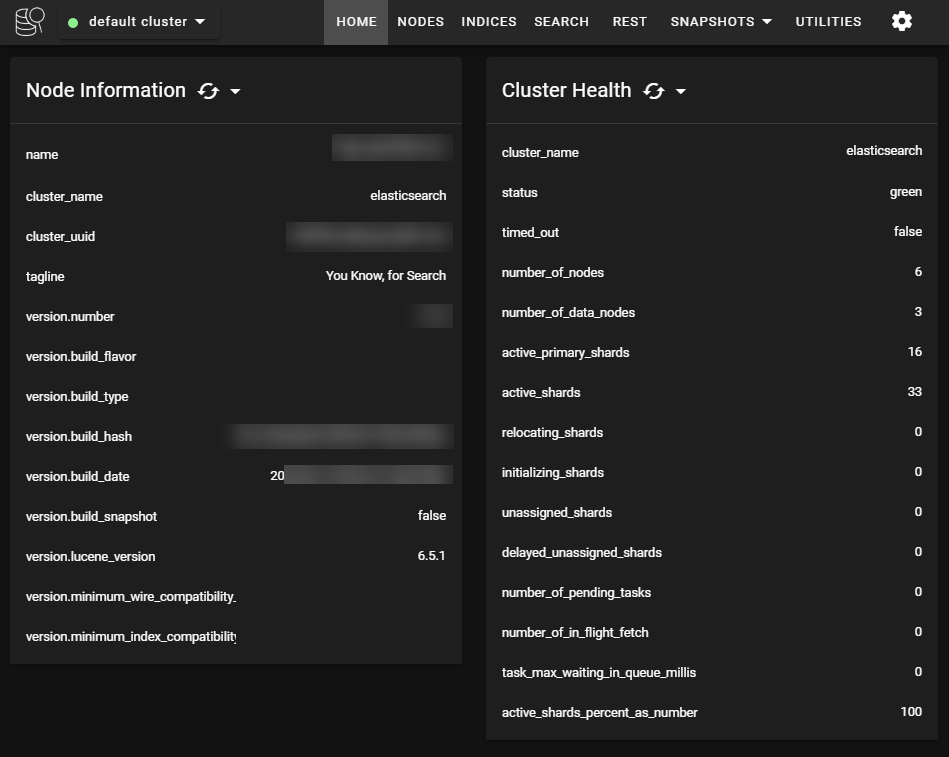Click the Cluster Health panel title

tap(566, 90)
